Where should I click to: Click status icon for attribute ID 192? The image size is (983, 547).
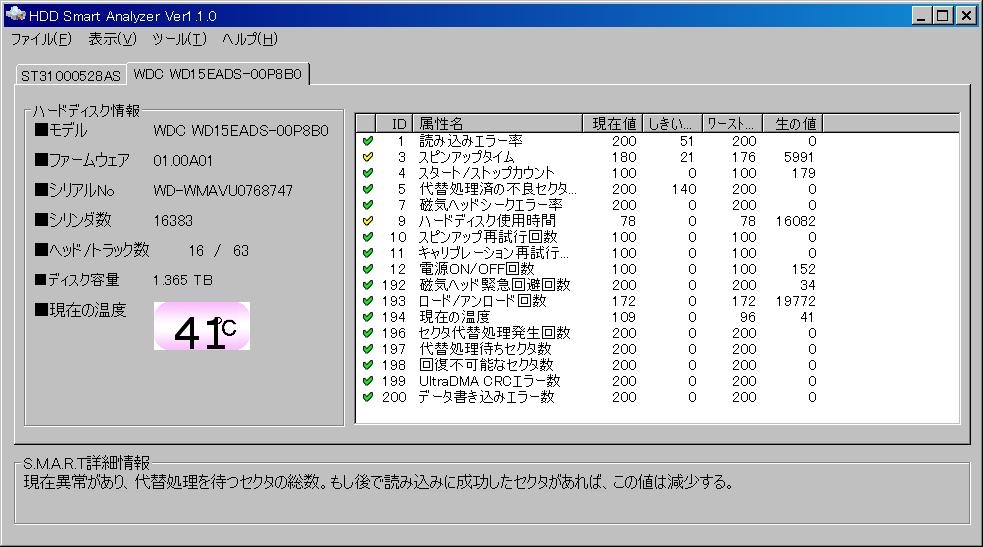pyautogui.click(x=368, y=285)
